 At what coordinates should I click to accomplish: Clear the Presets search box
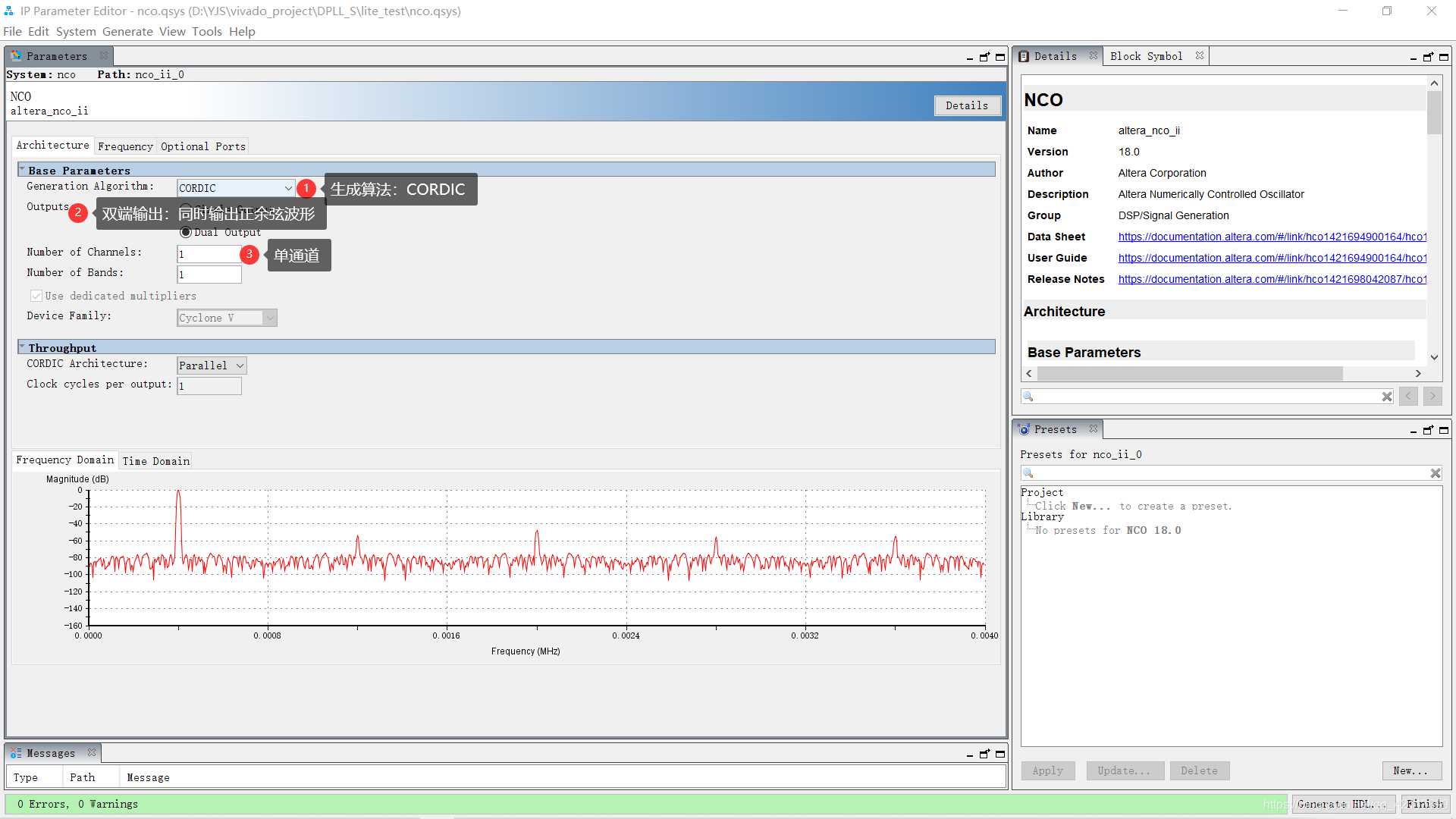[x=1436, y=473]
